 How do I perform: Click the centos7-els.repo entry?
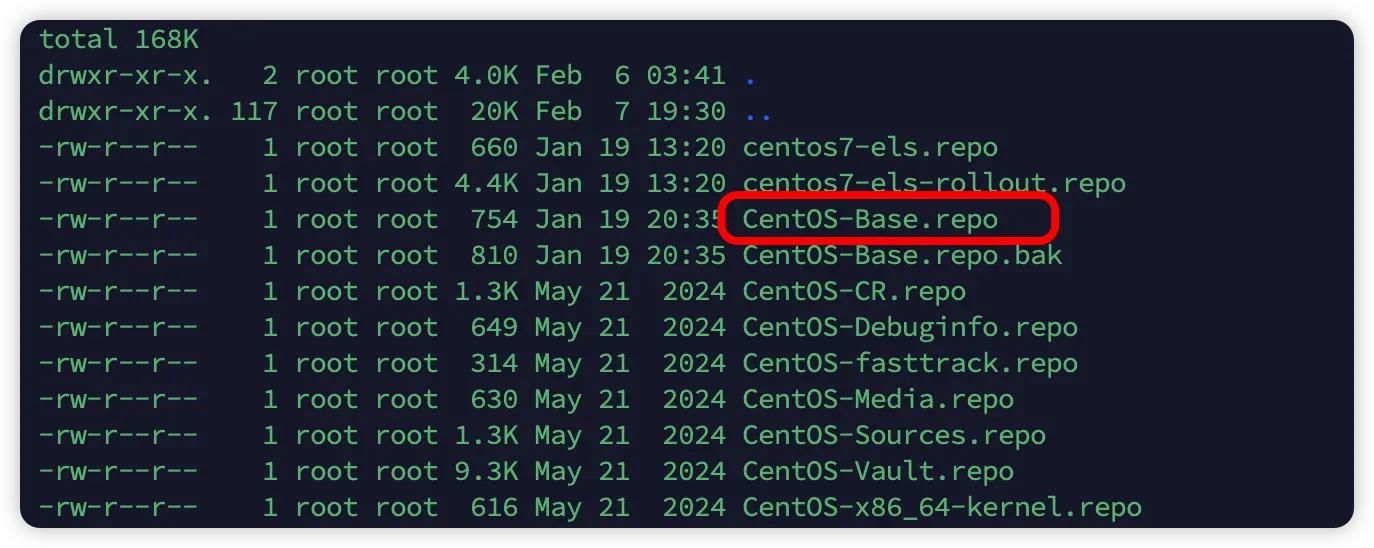(870, 147)
